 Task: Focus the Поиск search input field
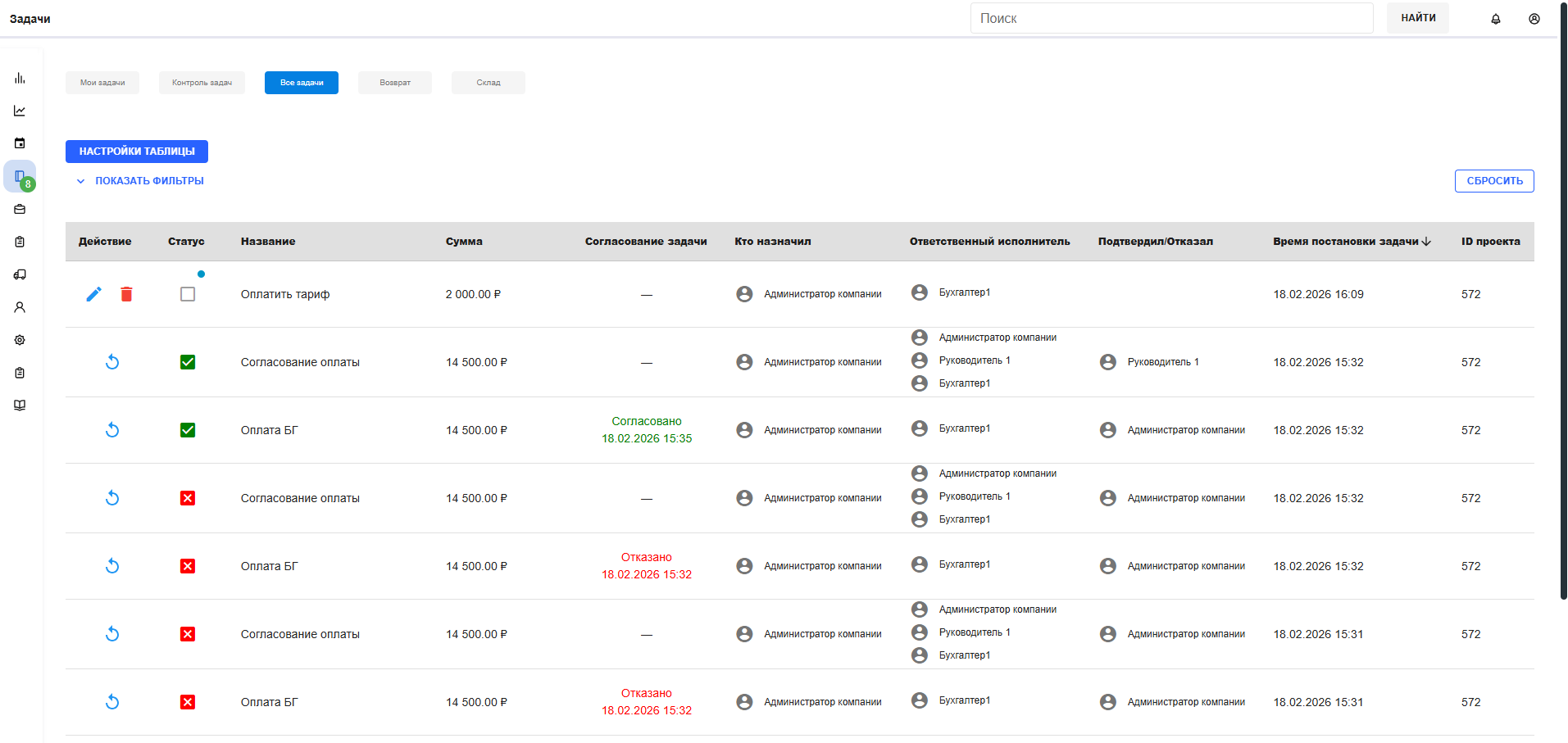click(1172, 18)
